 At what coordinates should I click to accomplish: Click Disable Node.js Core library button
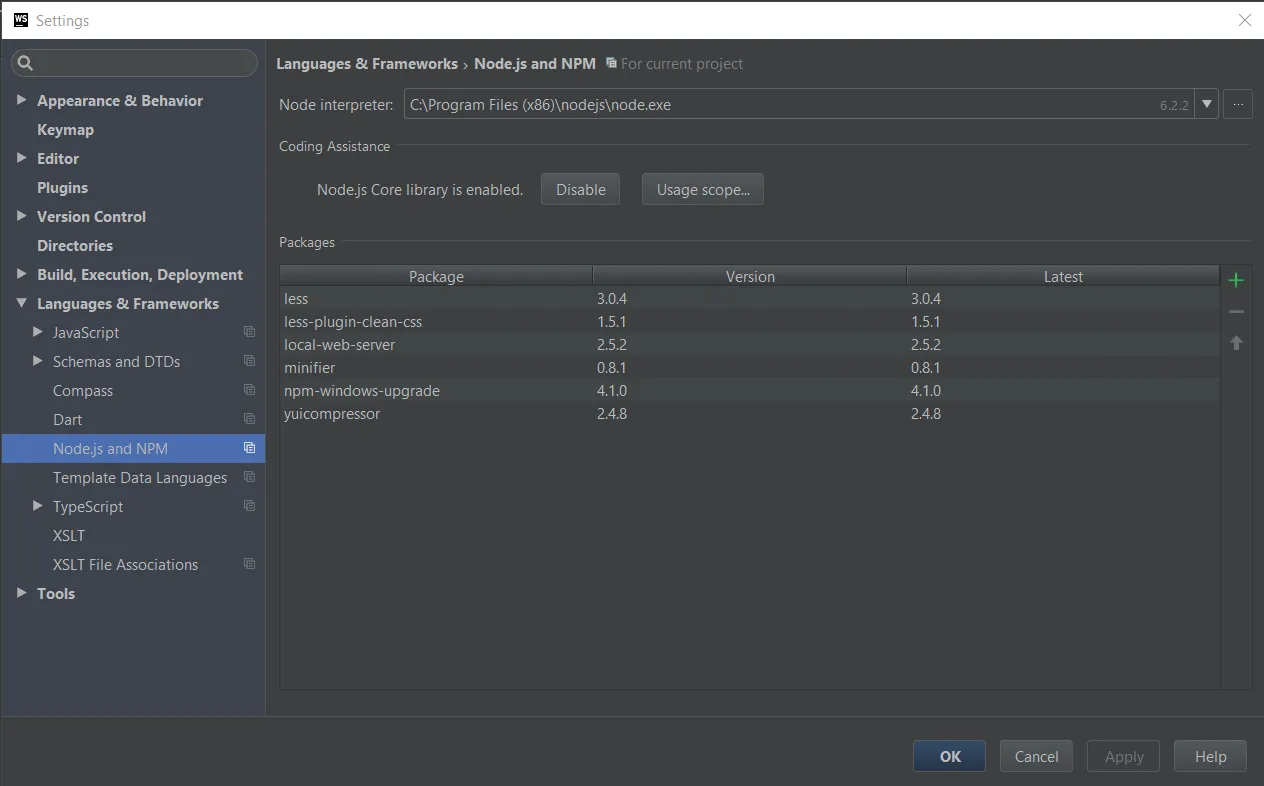pyautogui.click(x=580, y=189)
